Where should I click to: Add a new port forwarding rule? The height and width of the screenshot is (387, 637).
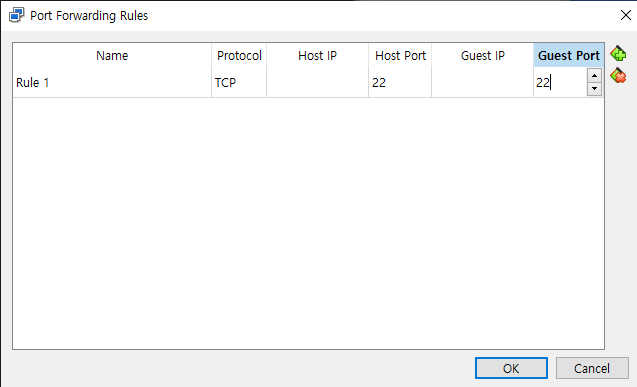click(x=618, y=53)
